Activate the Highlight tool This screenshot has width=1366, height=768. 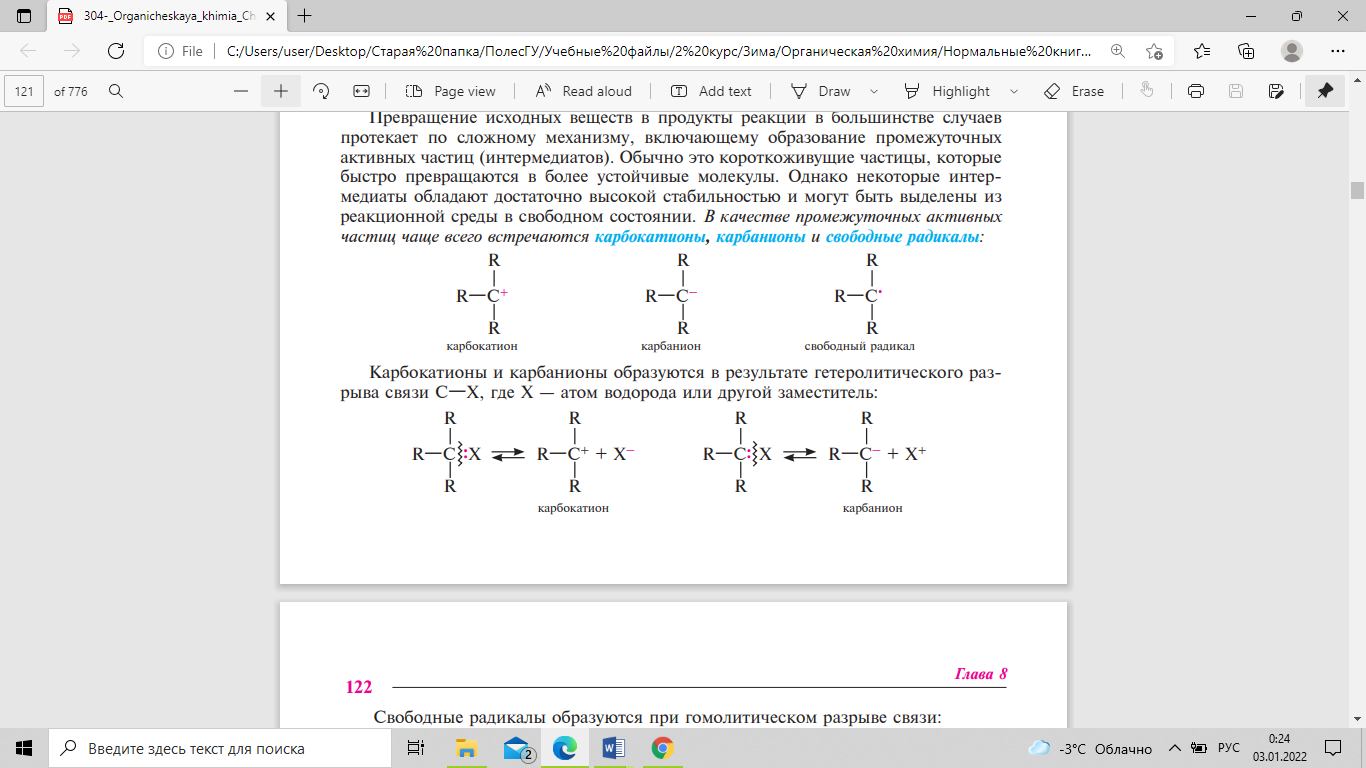(x=947, y=91)
